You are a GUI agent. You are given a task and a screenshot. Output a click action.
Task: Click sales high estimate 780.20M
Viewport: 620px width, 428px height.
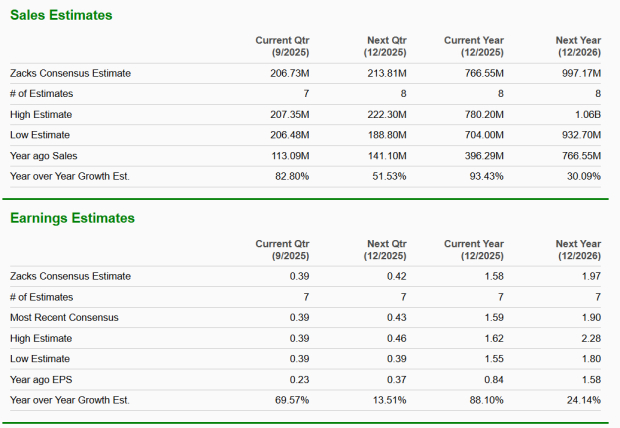[484, 114]
